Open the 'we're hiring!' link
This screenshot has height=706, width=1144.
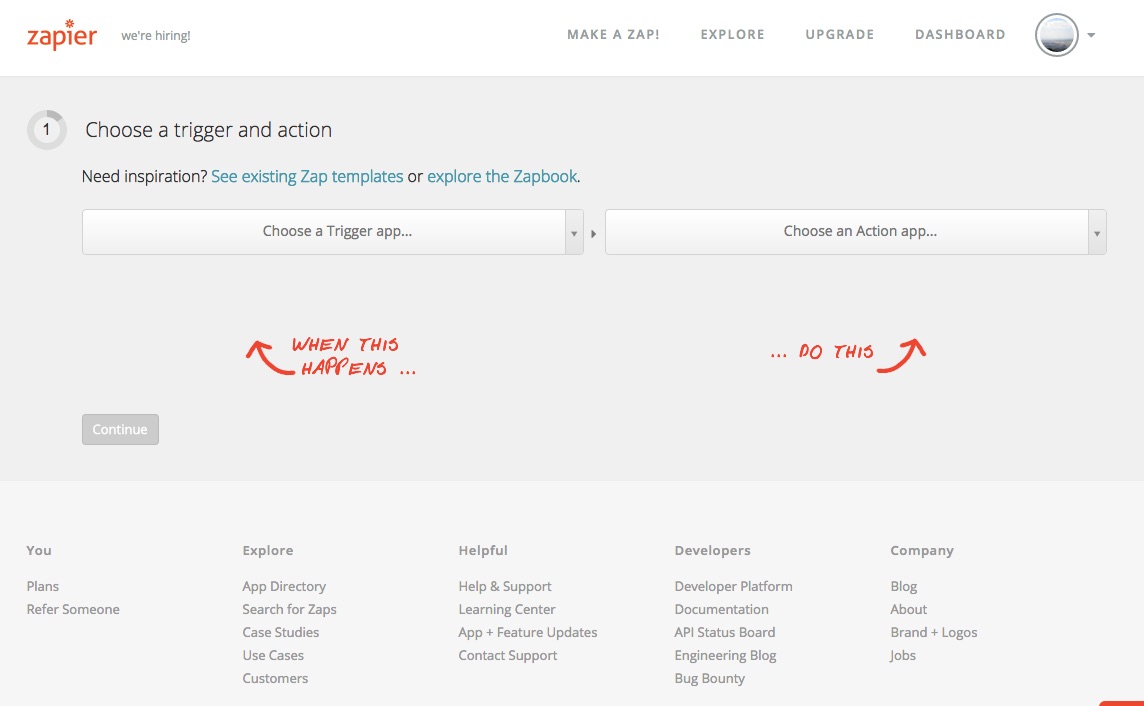pyautogui.click(x=155, y=36)
